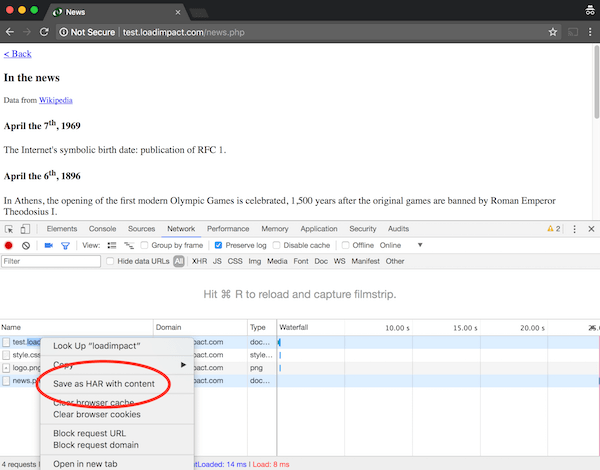Toggle the device toolbar icon

pyautogui.click(x=26, y=229)
